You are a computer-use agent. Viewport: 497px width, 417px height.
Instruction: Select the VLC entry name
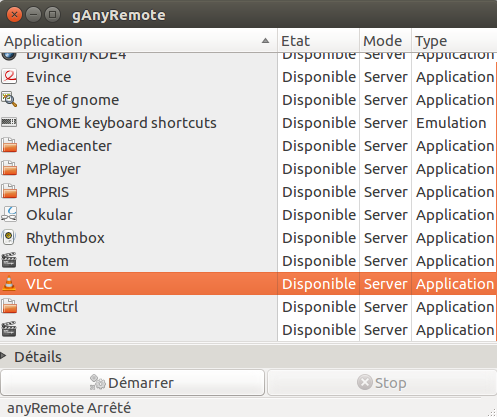pos(39,284)
